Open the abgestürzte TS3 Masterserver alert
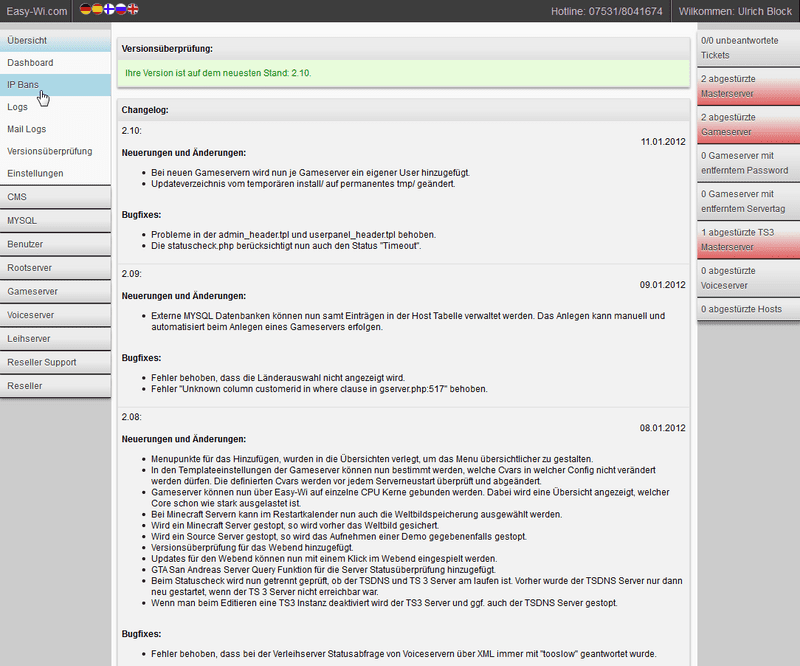Screen dimensions: 800x666 coord(748,239)
